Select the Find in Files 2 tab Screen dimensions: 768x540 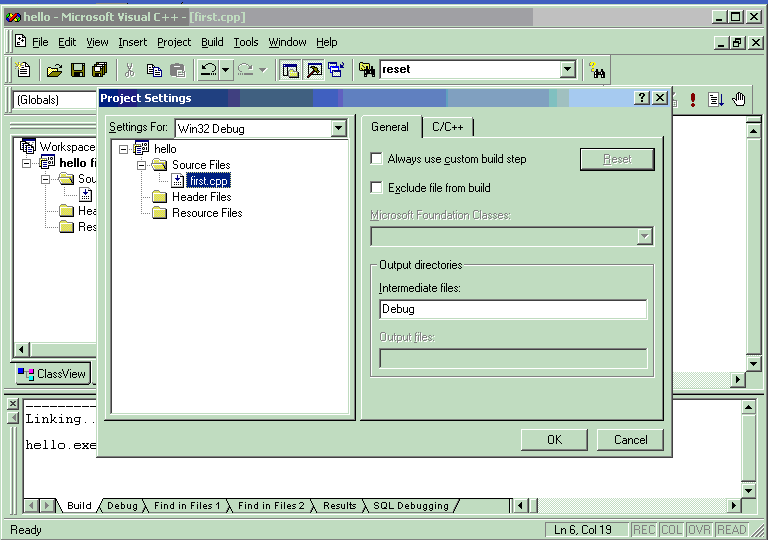click(x=271, y=506)
